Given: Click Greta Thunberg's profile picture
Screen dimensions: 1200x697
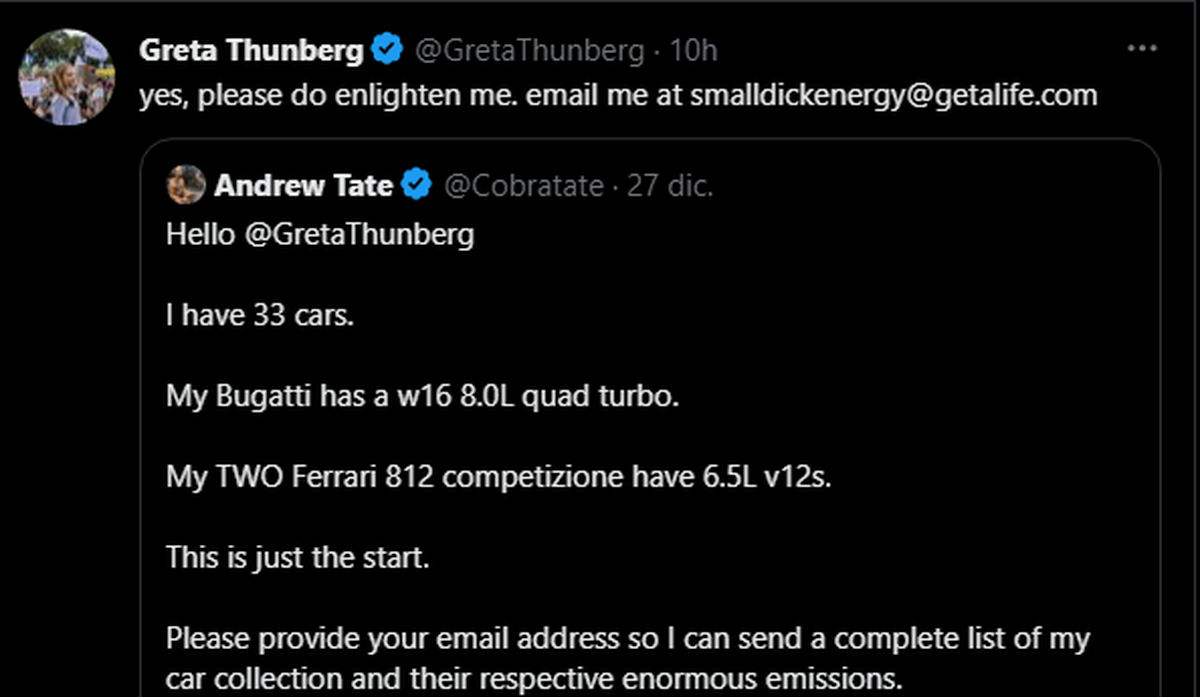Looking at the screenshot, I should [68, 76].
